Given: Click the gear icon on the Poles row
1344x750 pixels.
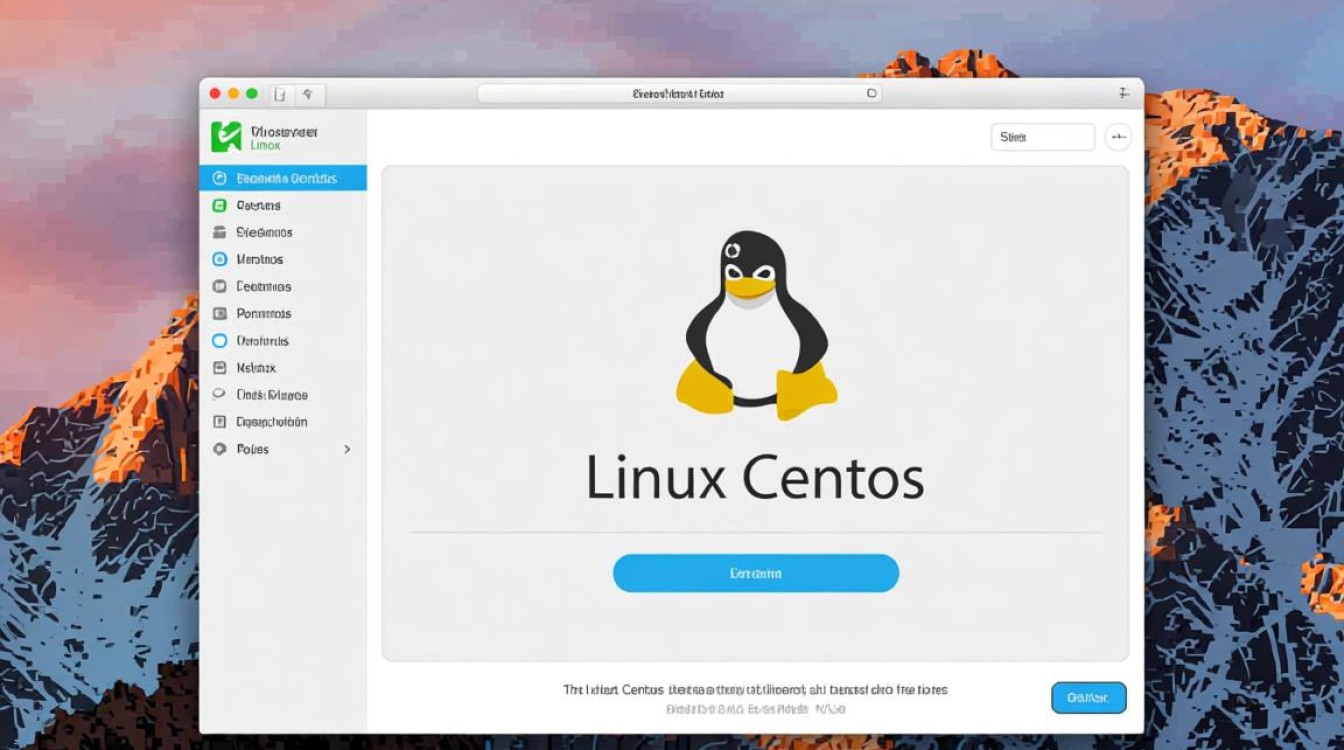Looking at the screenshot, I should [x=222, y=449].
